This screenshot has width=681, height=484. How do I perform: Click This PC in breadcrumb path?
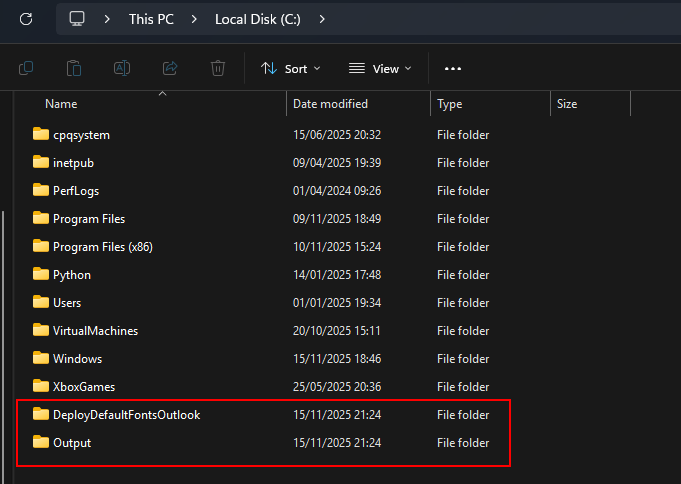[151, 19]
